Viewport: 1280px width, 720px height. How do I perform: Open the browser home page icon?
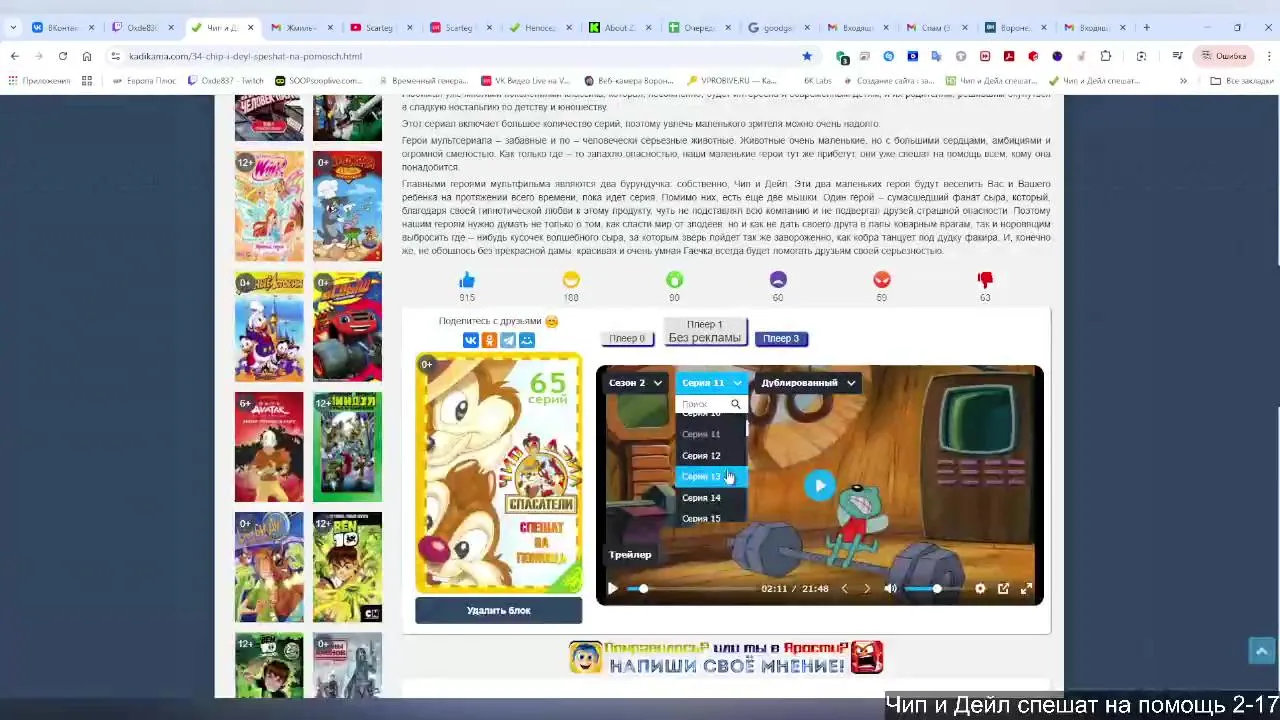tap(87, 56)
